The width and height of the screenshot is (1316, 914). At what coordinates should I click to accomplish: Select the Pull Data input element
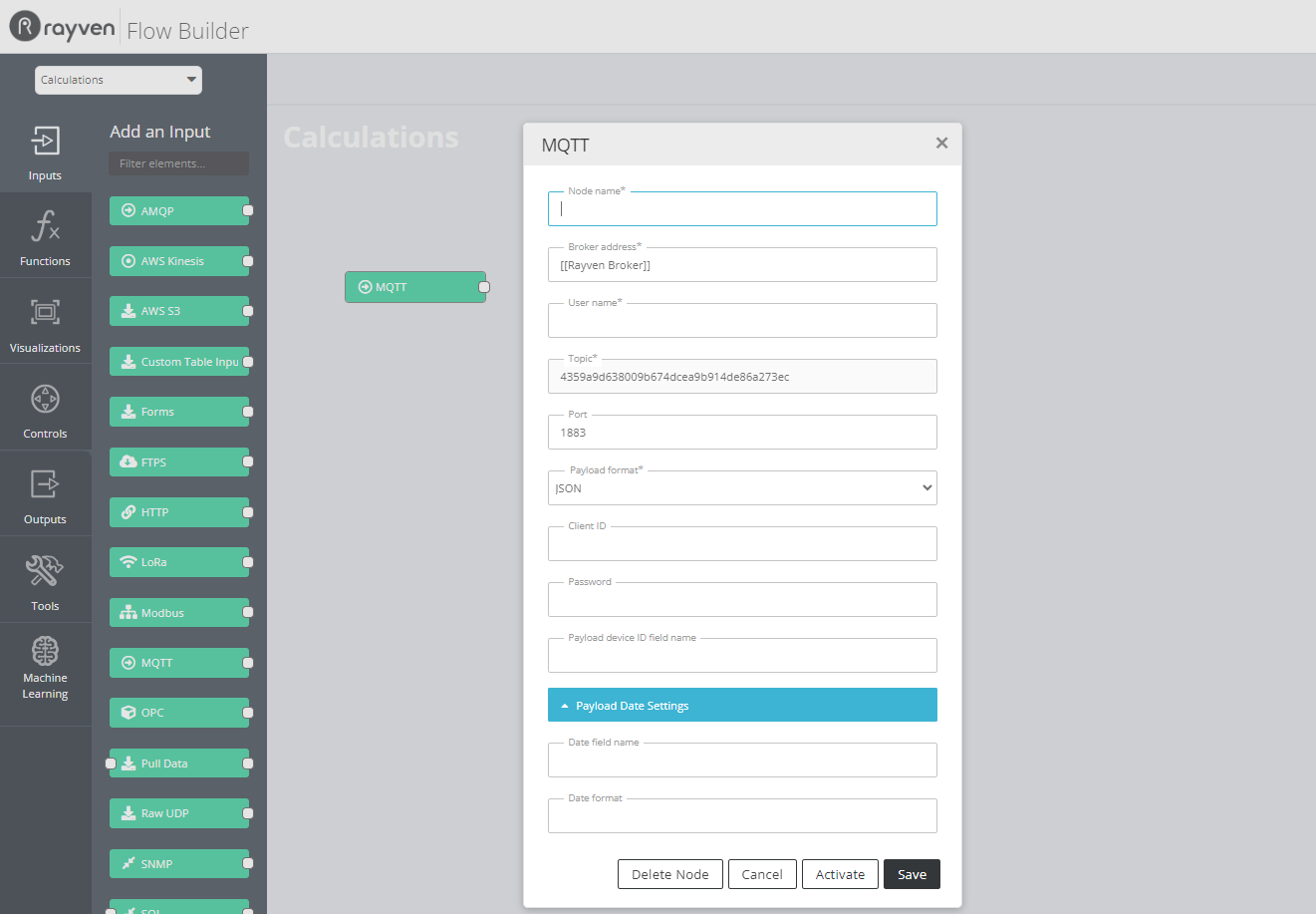pyautogui.click(x=179, y=763)
